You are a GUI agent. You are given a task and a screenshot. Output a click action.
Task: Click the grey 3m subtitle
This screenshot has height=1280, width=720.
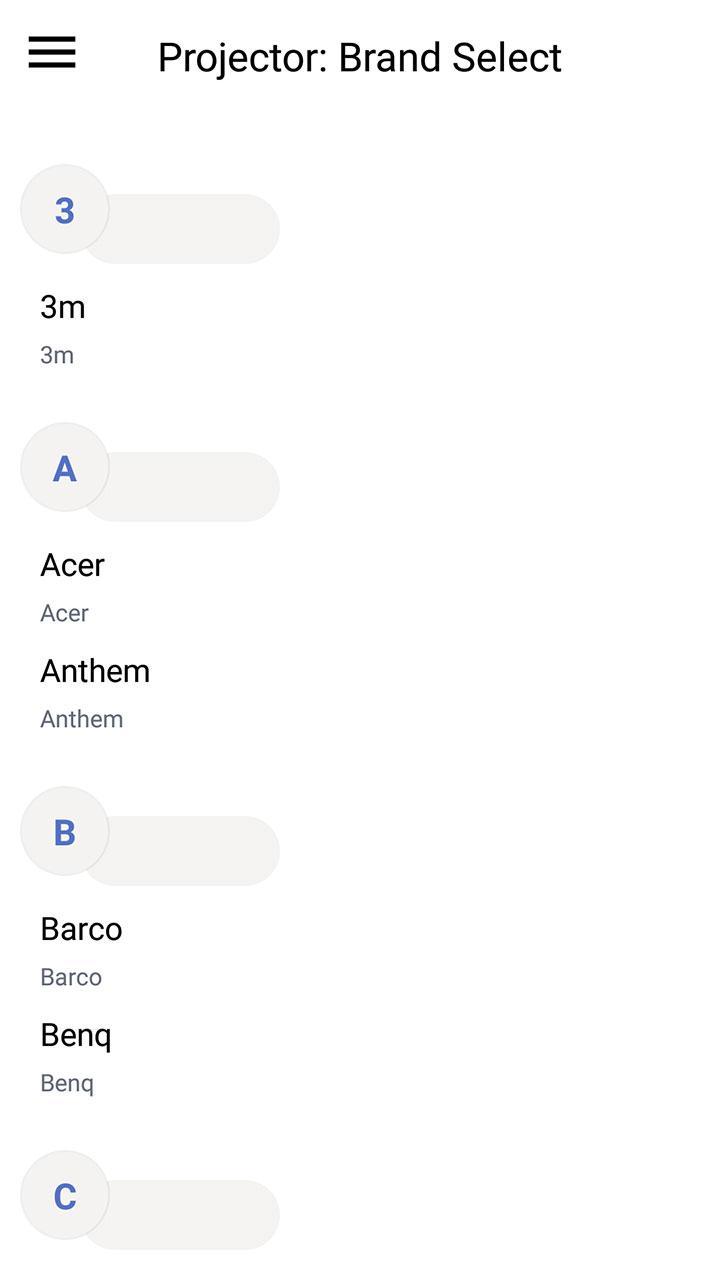click(57, 355)
